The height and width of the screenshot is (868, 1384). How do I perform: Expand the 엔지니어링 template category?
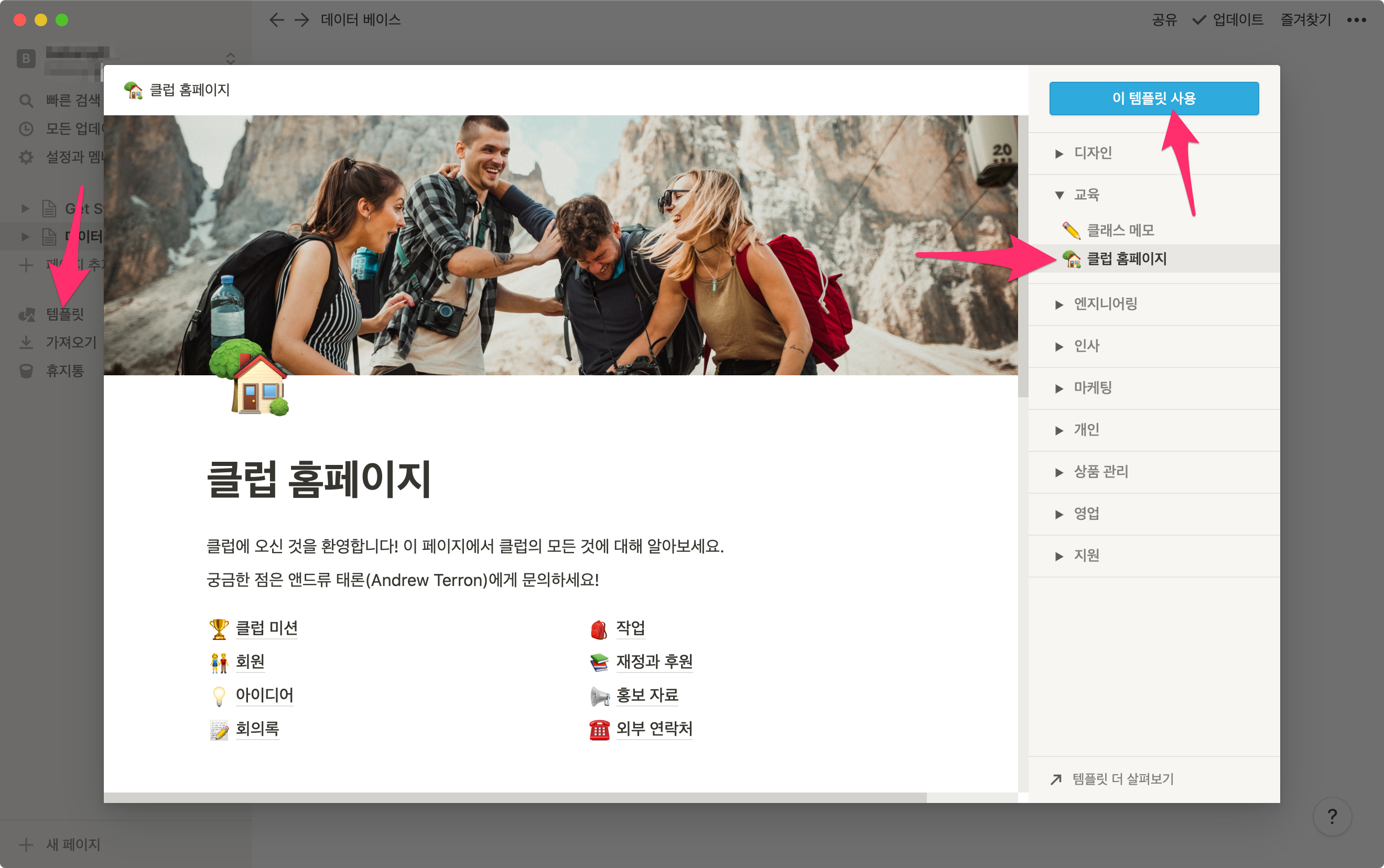point(1059,304)
